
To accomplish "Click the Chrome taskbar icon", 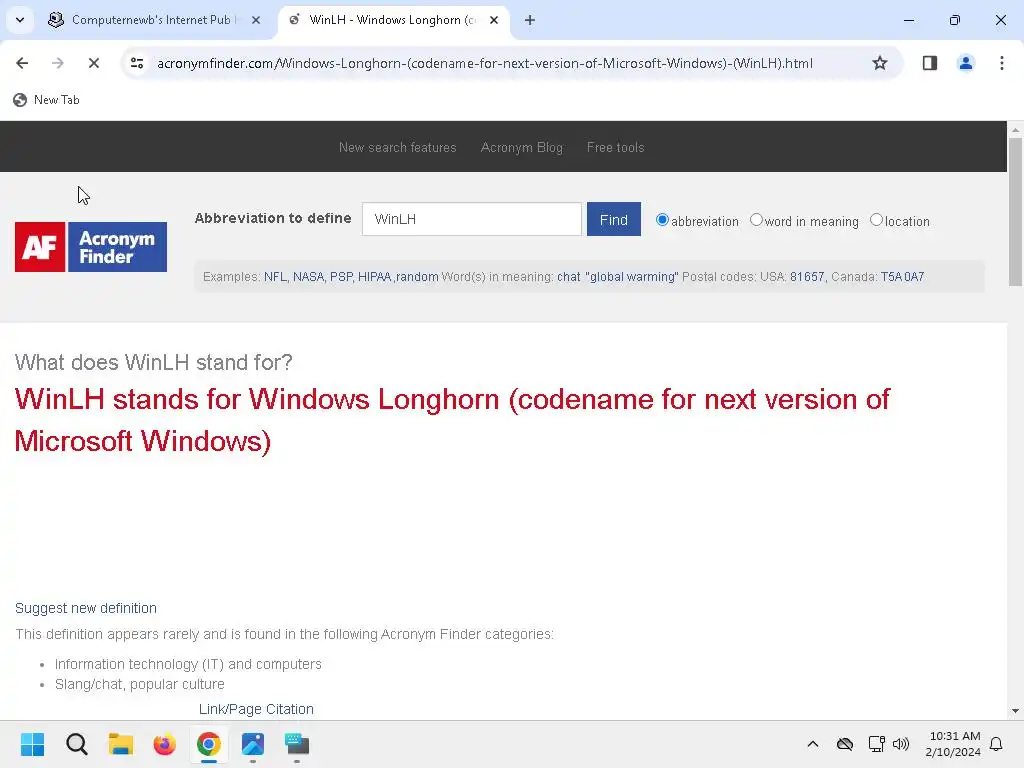I will tap(208, 744).
